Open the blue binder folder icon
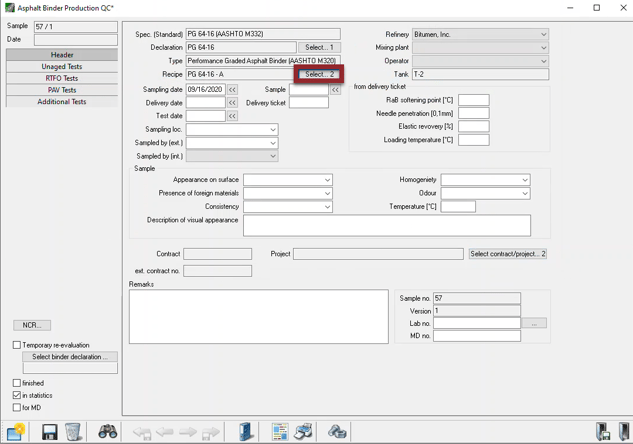This screenshot has width=633, height=444. click(x=245, y=432)
